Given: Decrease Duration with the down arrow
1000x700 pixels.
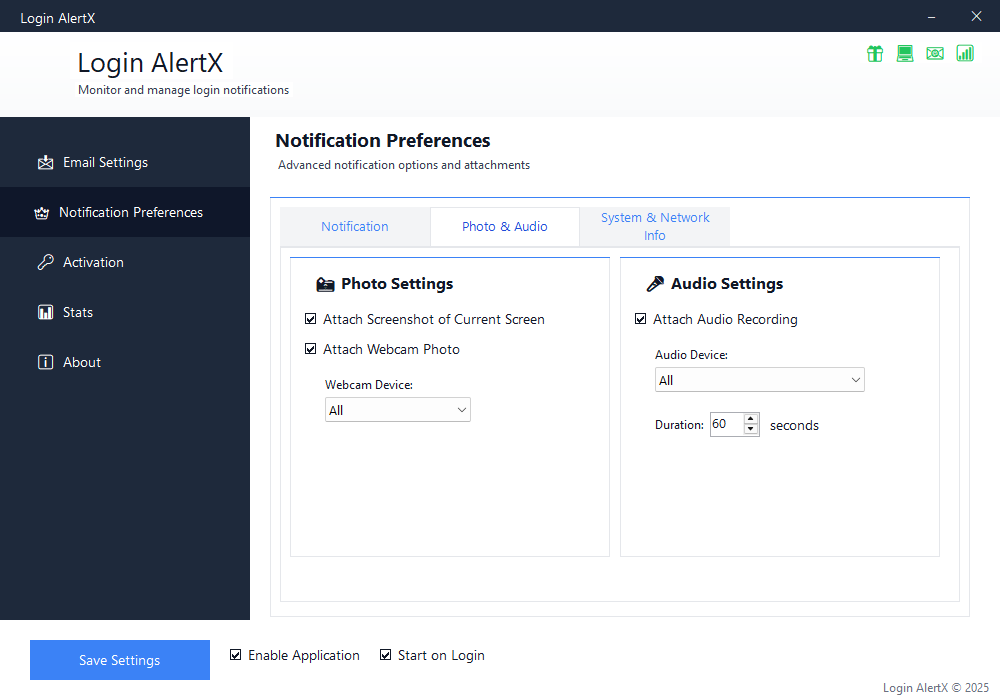Looking at the screenshot, I should 751,430.
